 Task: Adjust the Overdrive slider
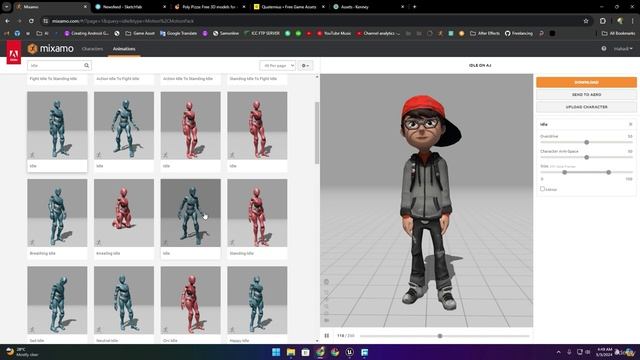(x=587, y=142)
